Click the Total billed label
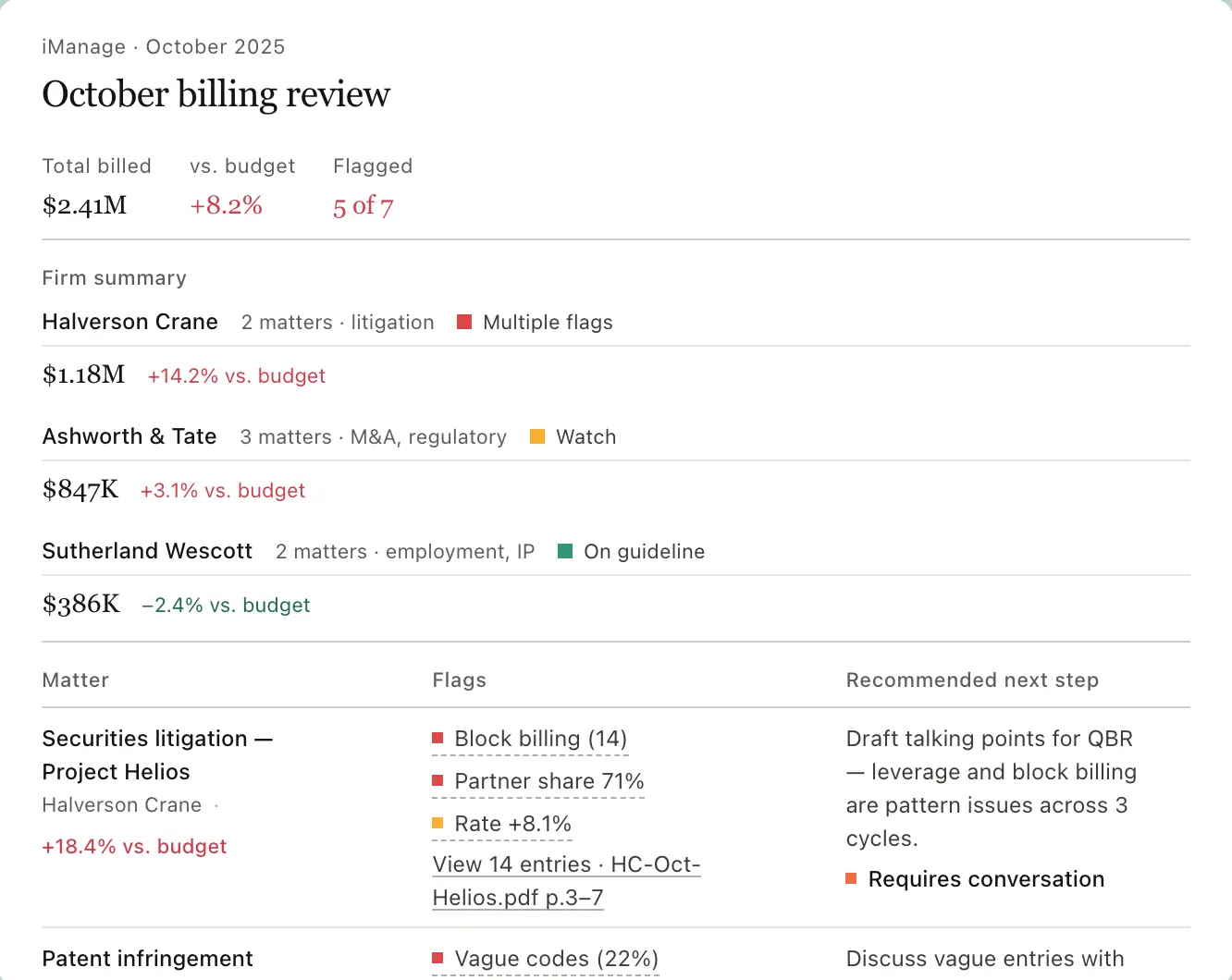 [97, 166]
